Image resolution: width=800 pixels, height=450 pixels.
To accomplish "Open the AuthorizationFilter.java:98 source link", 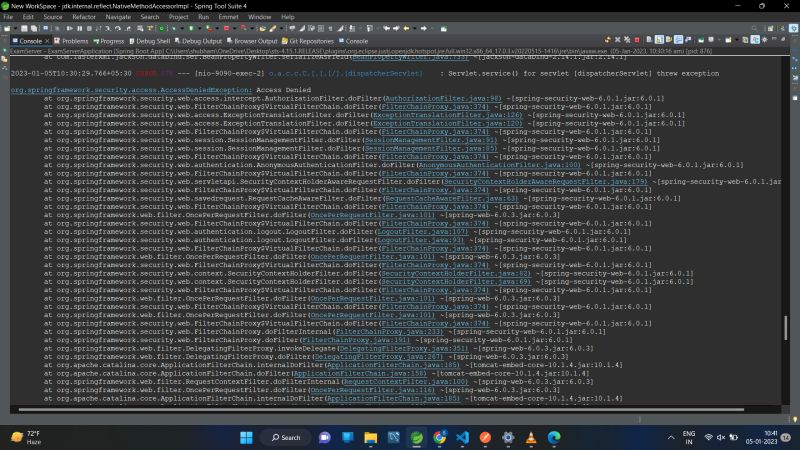I will click(x=443, y=98).
